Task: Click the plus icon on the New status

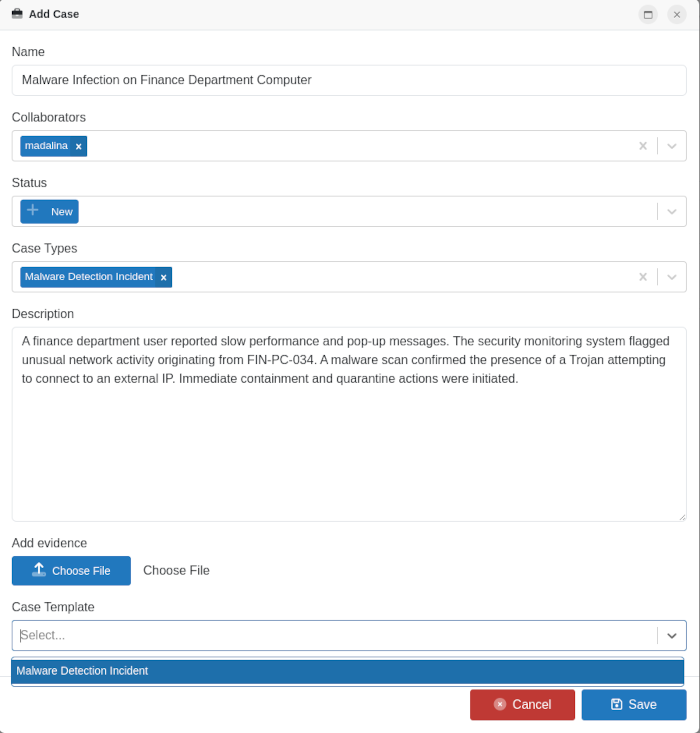Action: pyautogui.click(x=33, y=211)
